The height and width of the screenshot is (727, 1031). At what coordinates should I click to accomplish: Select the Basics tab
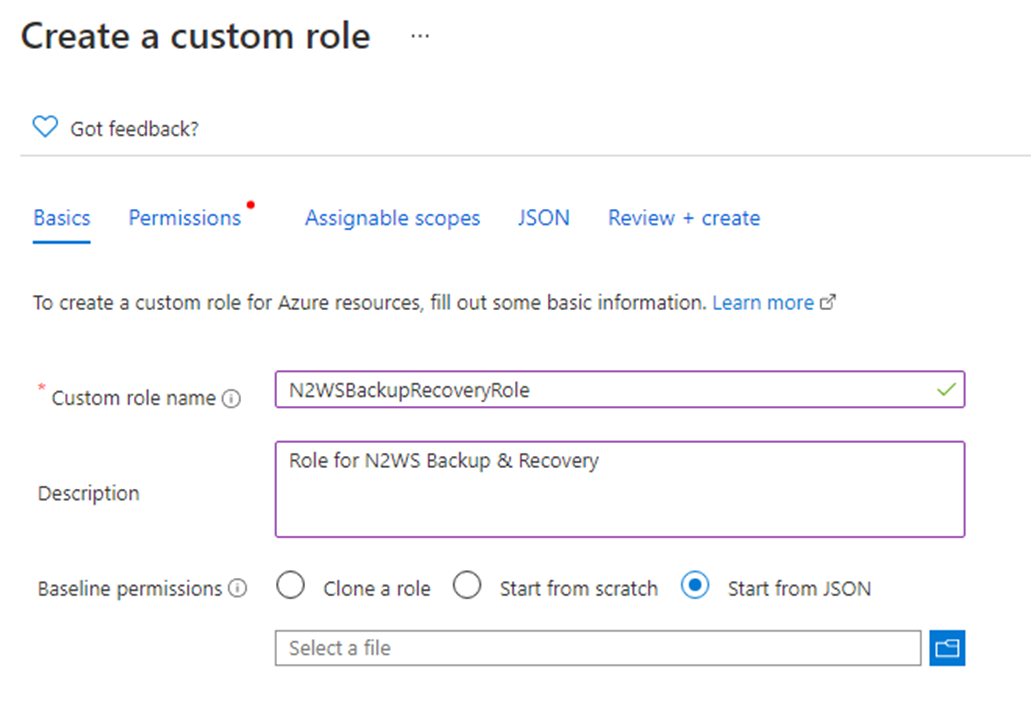click(x=62, y=218)
